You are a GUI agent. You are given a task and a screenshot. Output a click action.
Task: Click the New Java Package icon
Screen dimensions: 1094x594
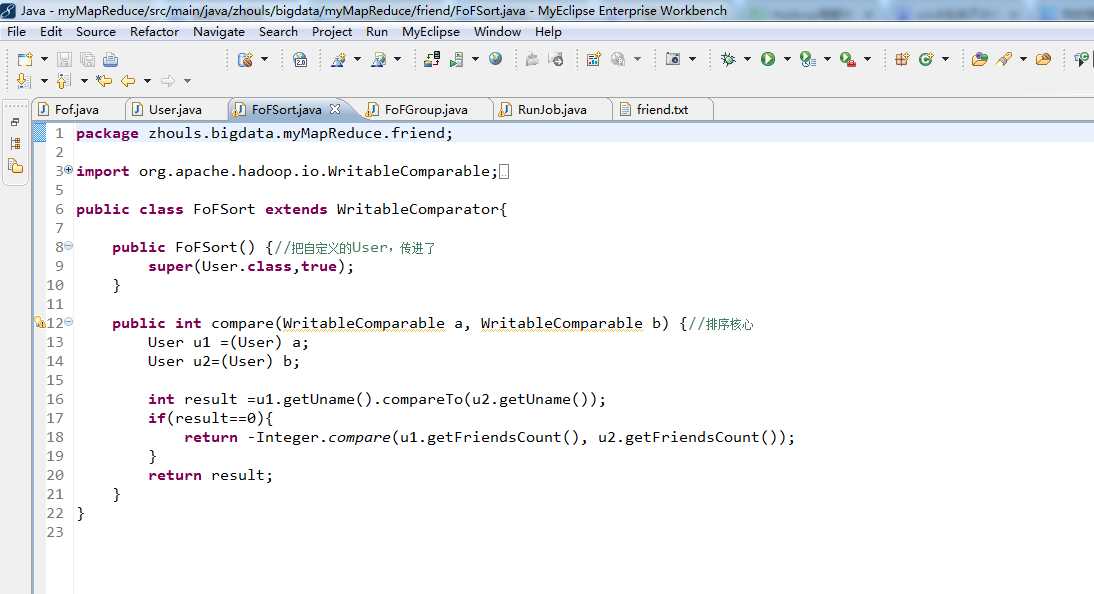902,59
